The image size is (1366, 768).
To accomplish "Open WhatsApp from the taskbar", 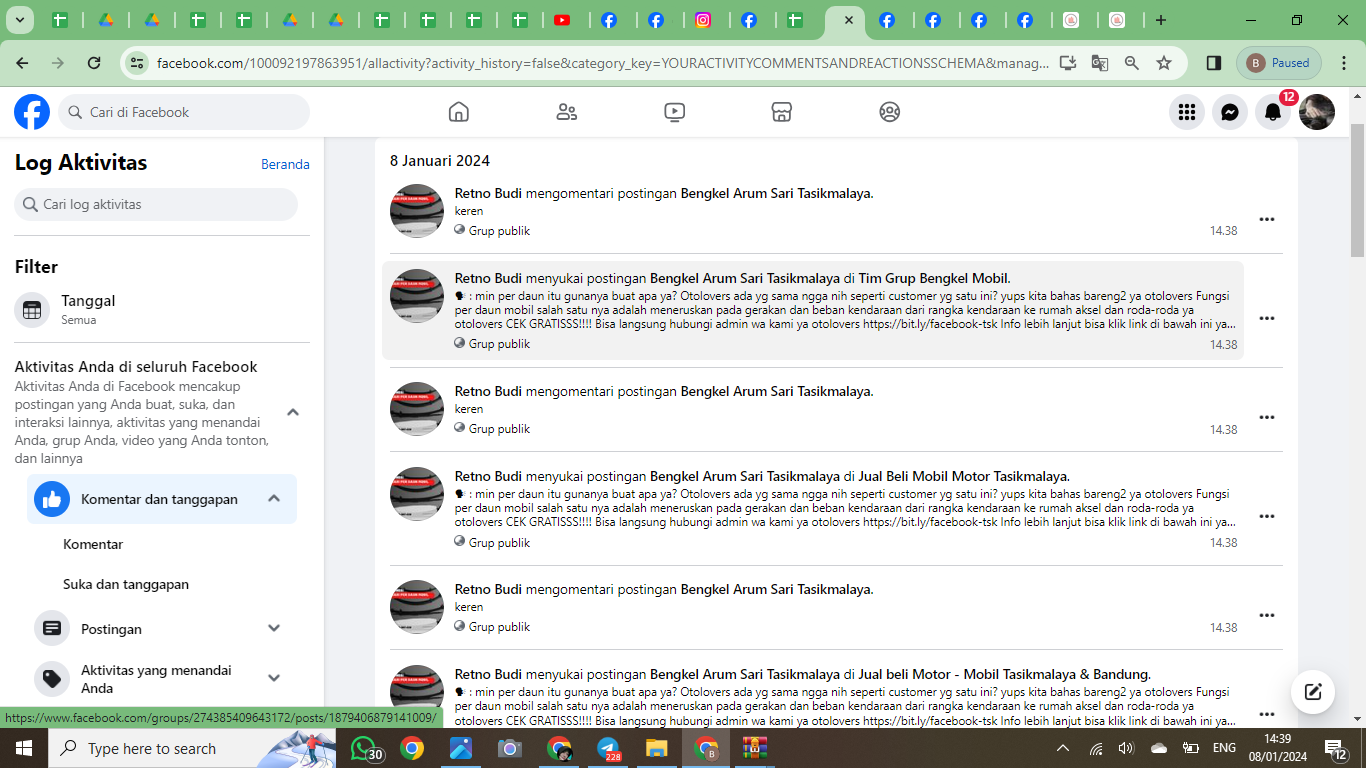I will tap(366, 748).
